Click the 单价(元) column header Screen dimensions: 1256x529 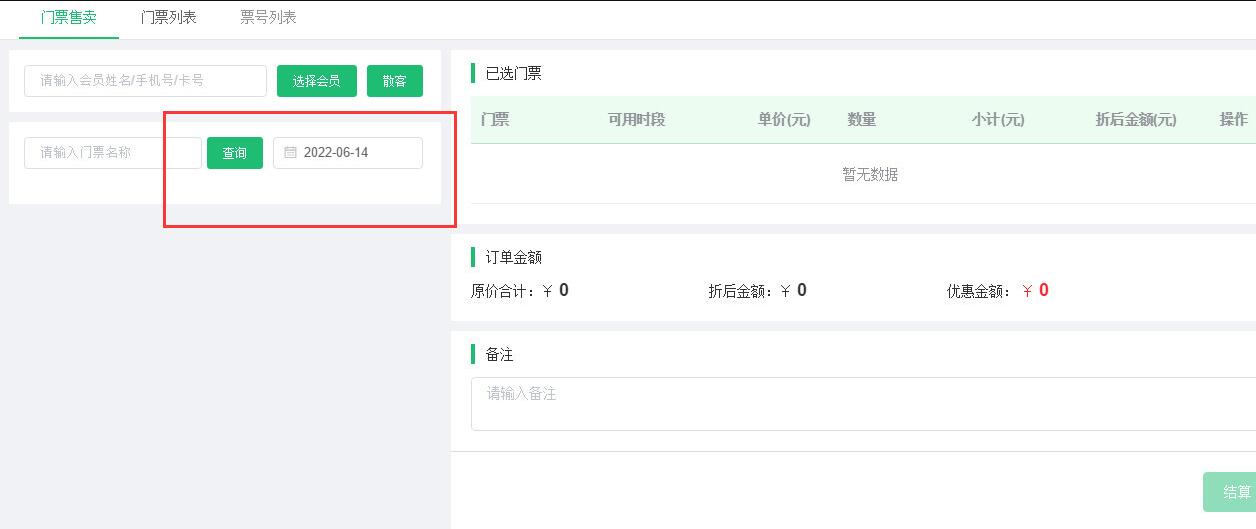coord(783,120)
